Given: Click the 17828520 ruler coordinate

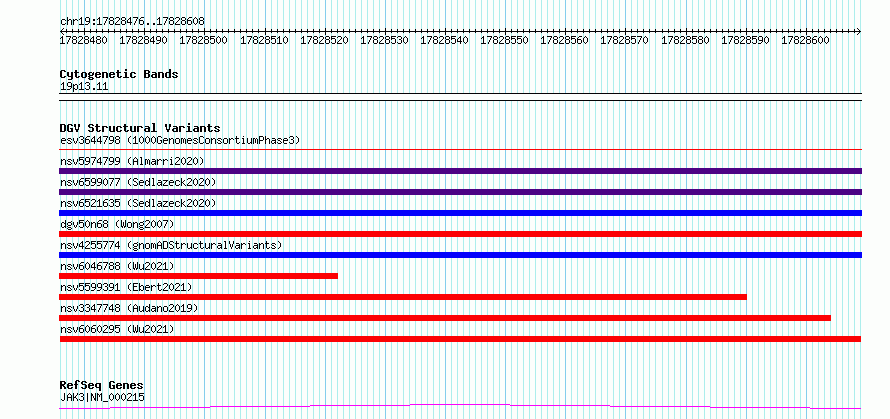Looking at the screenshot, I should tap(324, 40).
